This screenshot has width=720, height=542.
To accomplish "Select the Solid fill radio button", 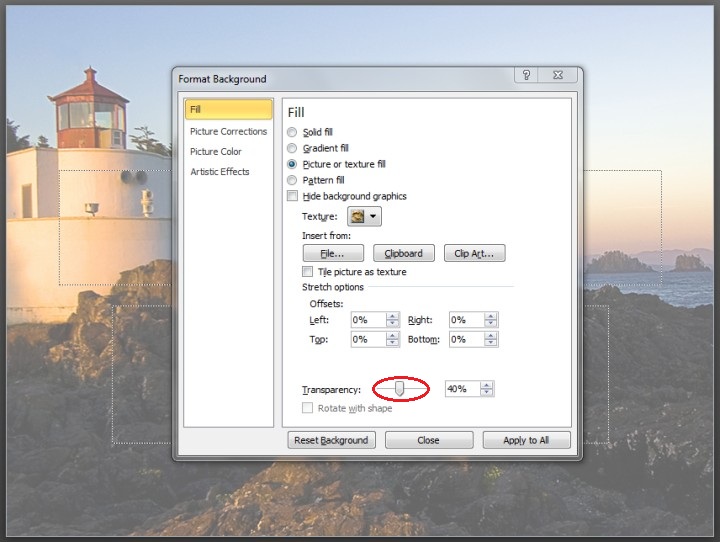I will point(292,132).
